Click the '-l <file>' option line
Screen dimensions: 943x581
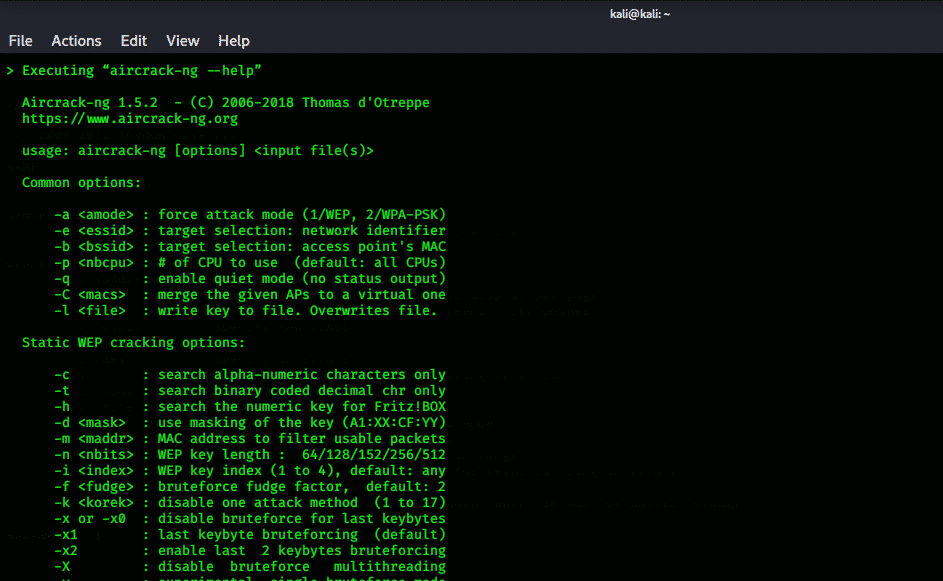[246, 310]
